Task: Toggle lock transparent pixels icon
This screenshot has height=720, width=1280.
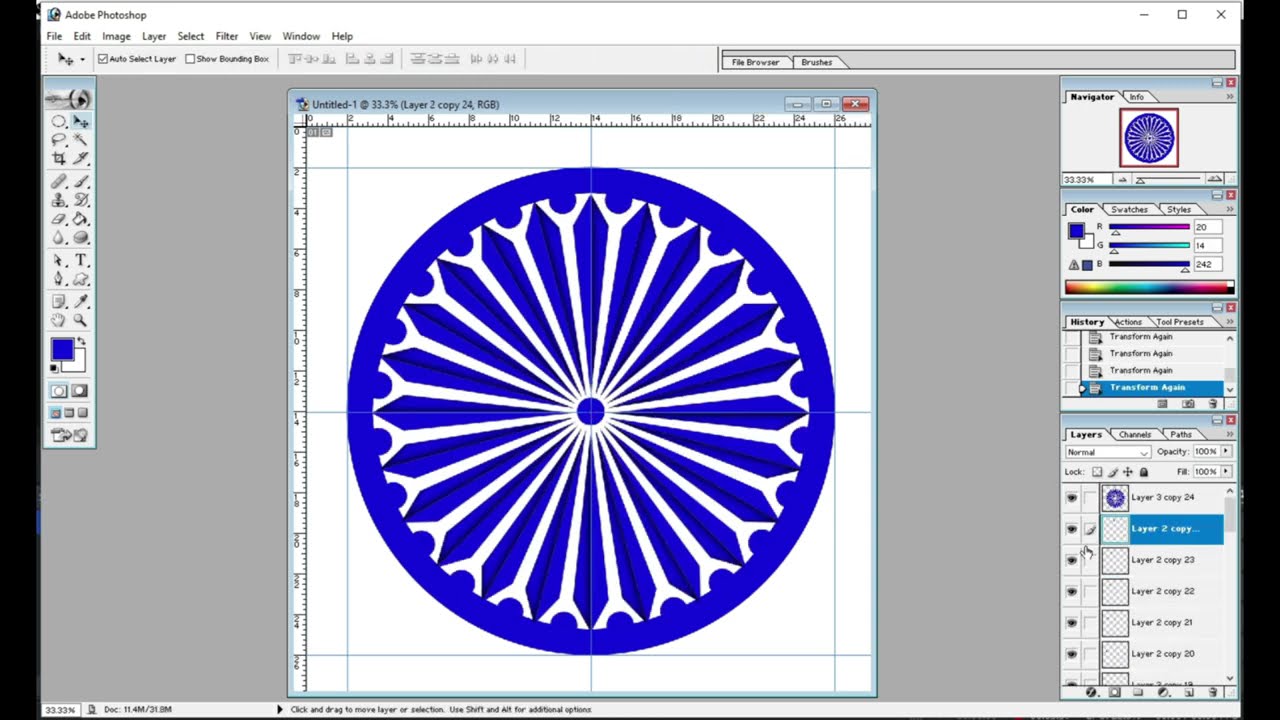Action: (1097, 472)
